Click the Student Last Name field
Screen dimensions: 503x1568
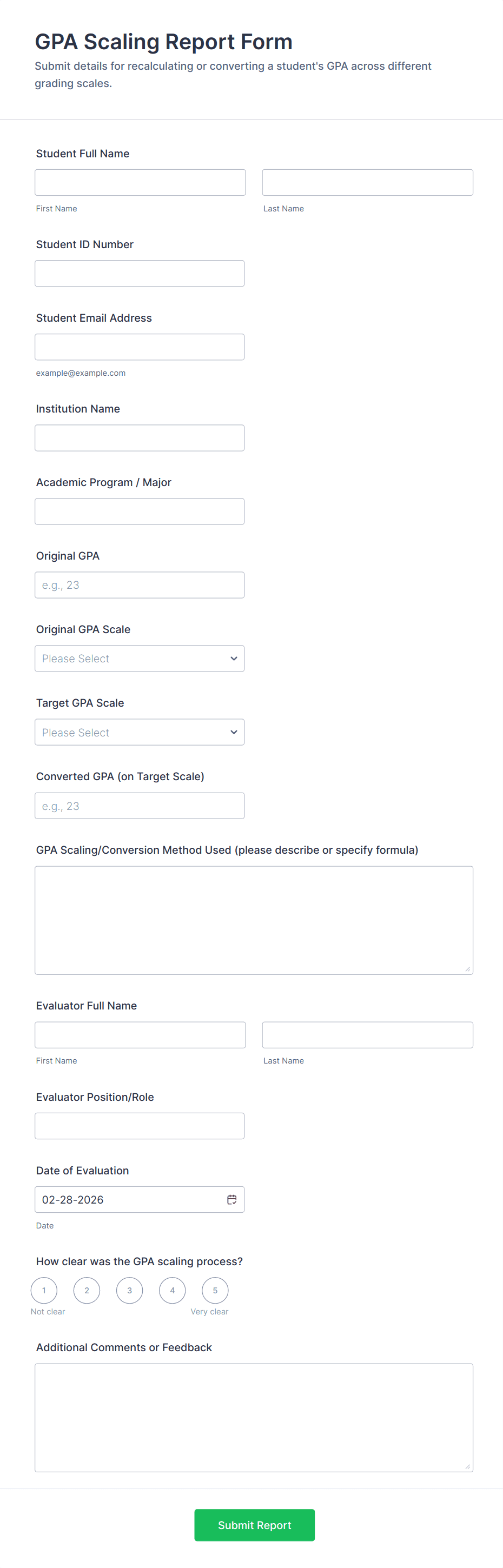point(367,183)
